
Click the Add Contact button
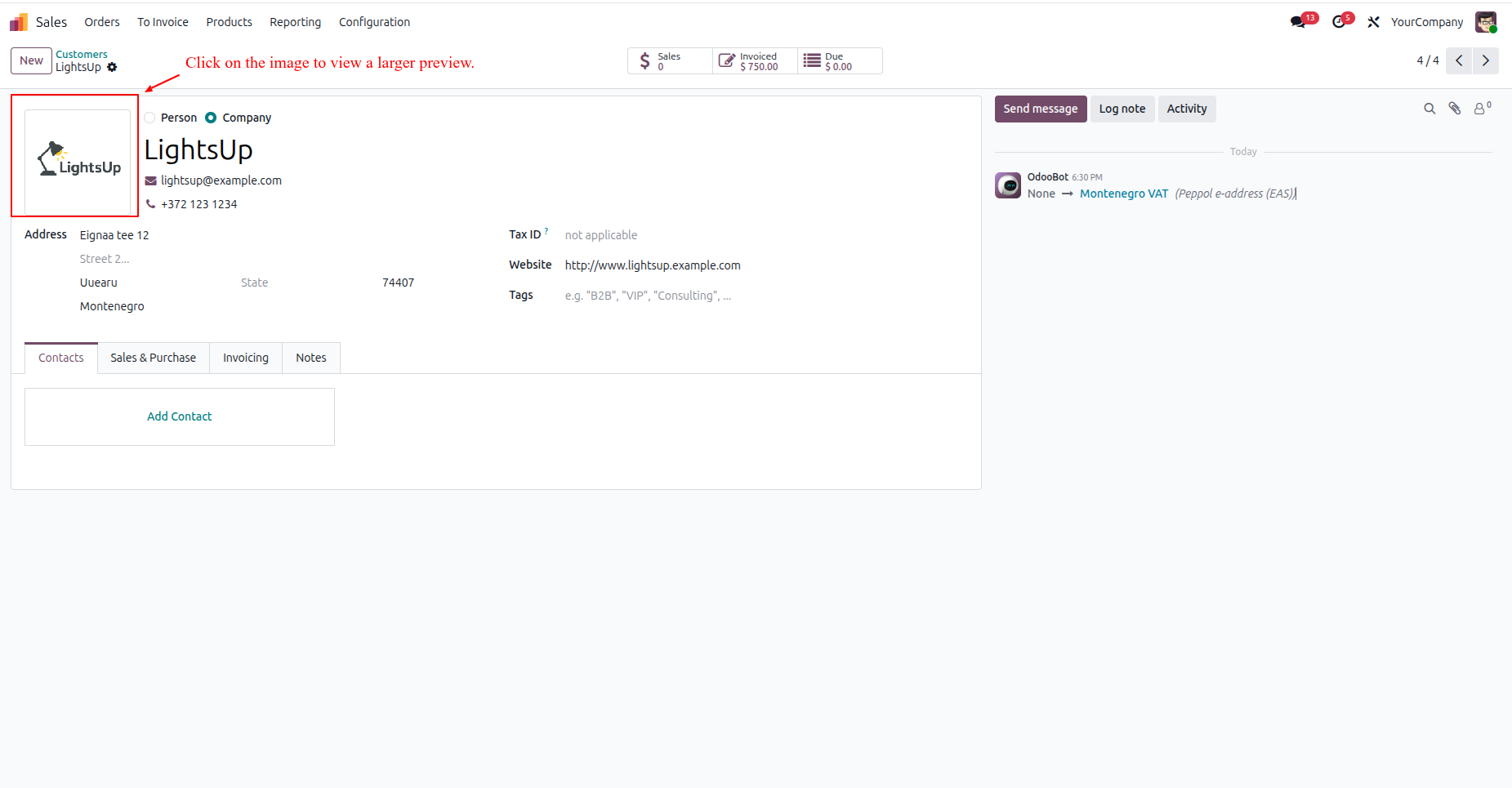click(x=179, y=416)
